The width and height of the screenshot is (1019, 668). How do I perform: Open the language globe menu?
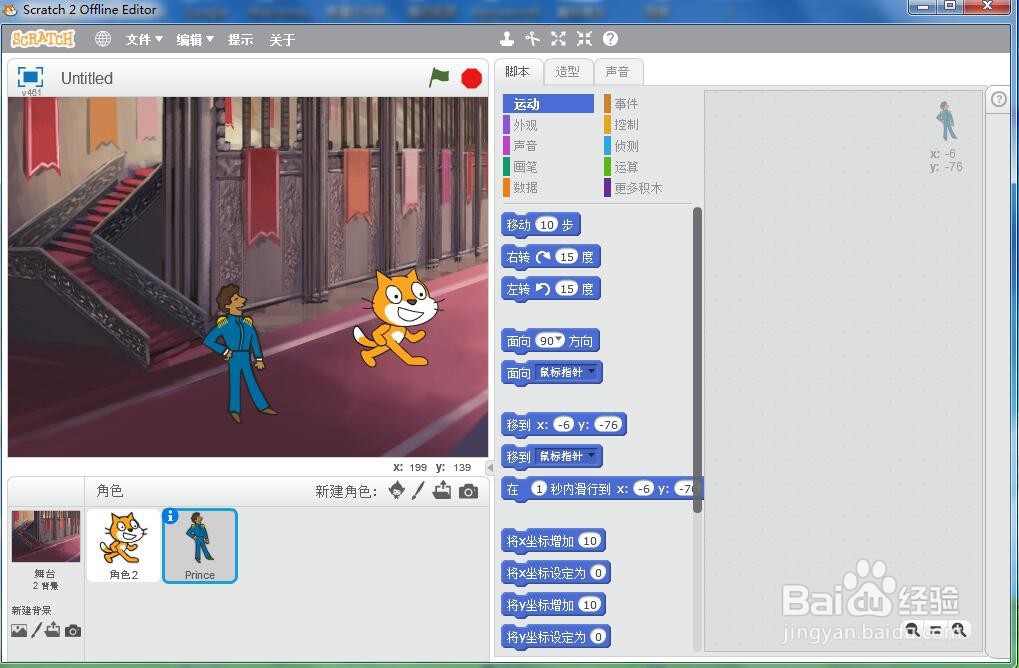point(103,39)
